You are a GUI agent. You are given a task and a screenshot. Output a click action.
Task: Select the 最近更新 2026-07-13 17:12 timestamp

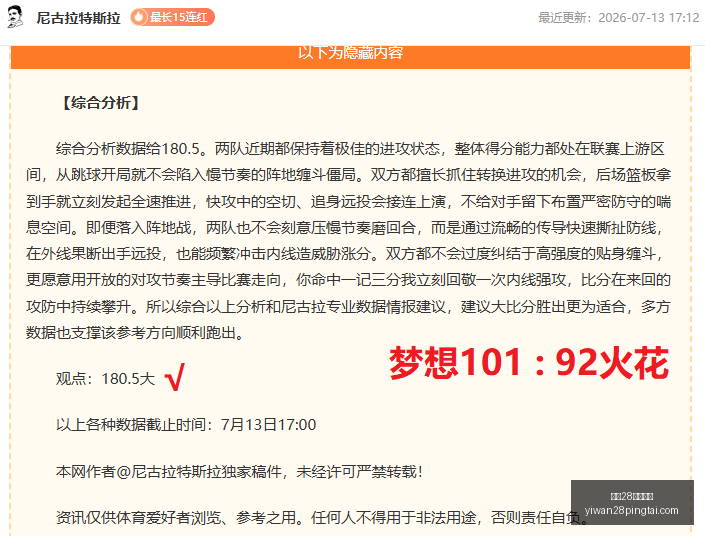(x=619, y=18)
